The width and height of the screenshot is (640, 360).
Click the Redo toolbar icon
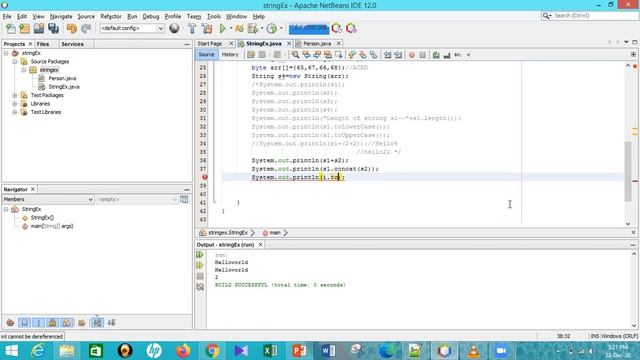[x=86, y=29]
